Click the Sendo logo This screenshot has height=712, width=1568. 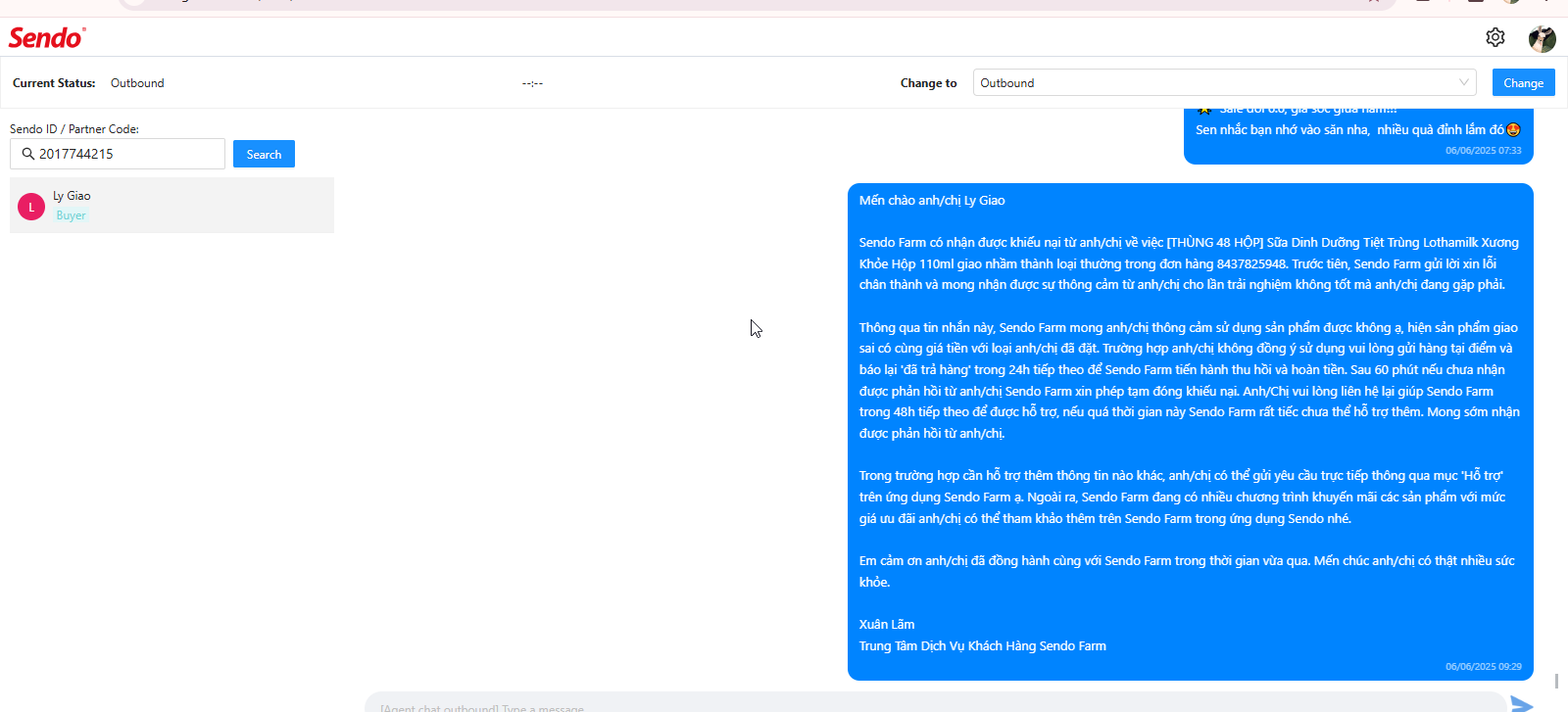[47, 37]
